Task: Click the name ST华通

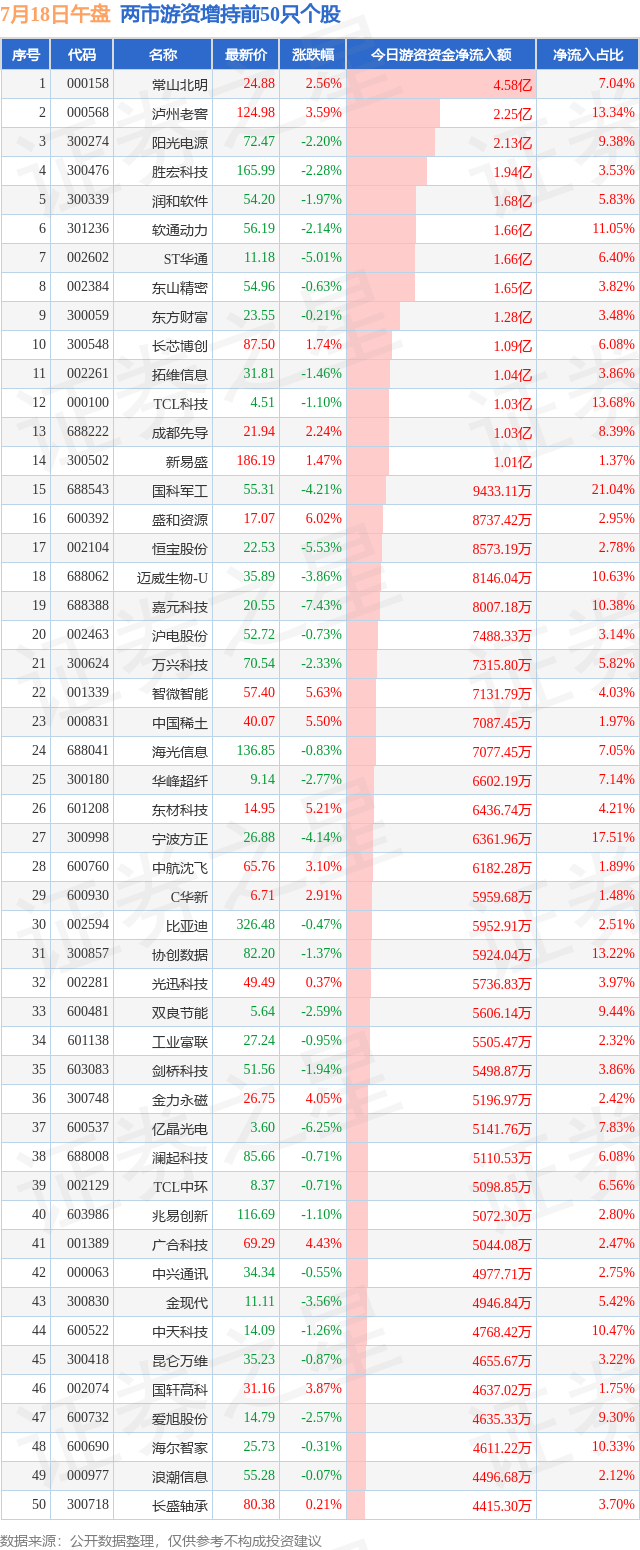Action: pos(186,259)
